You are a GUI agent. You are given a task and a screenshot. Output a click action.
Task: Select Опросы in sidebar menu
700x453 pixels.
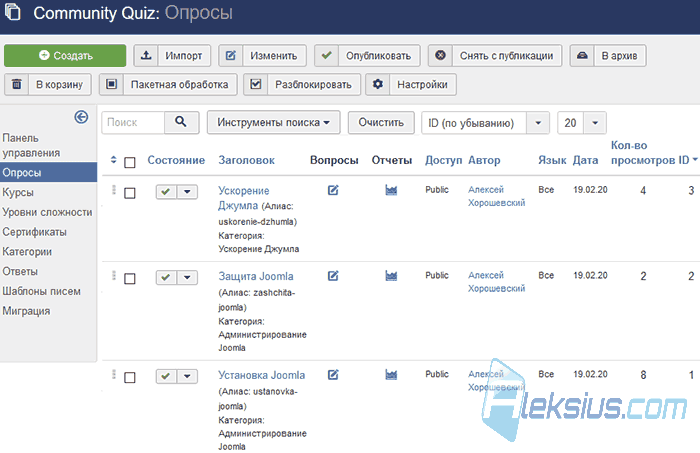coord(48,172)
